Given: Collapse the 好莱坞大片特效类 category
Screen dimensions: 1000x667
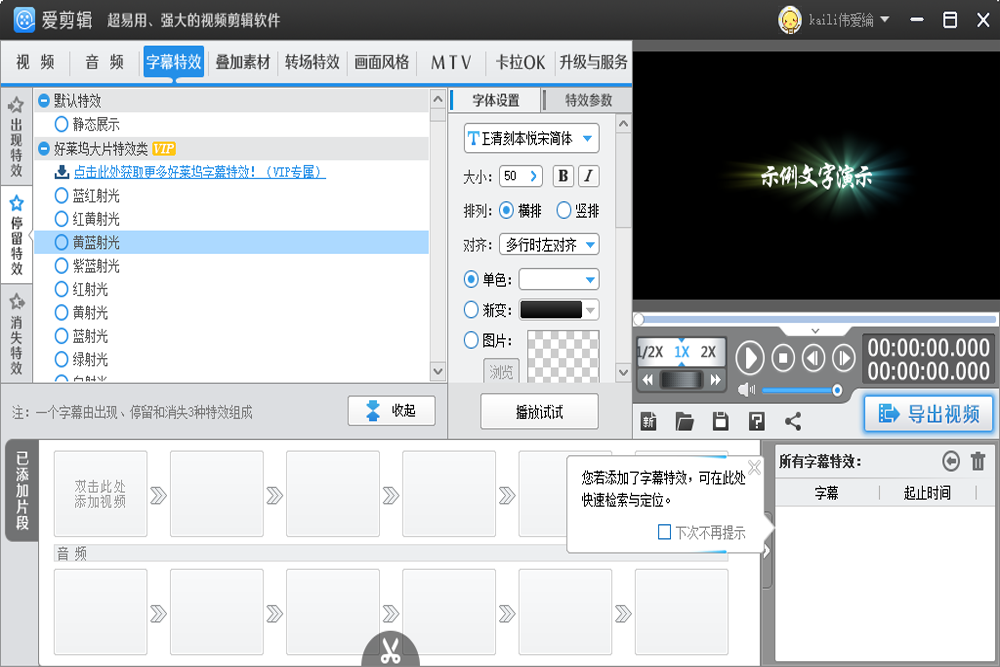Looking at the screenshot, I should (43, 149).
